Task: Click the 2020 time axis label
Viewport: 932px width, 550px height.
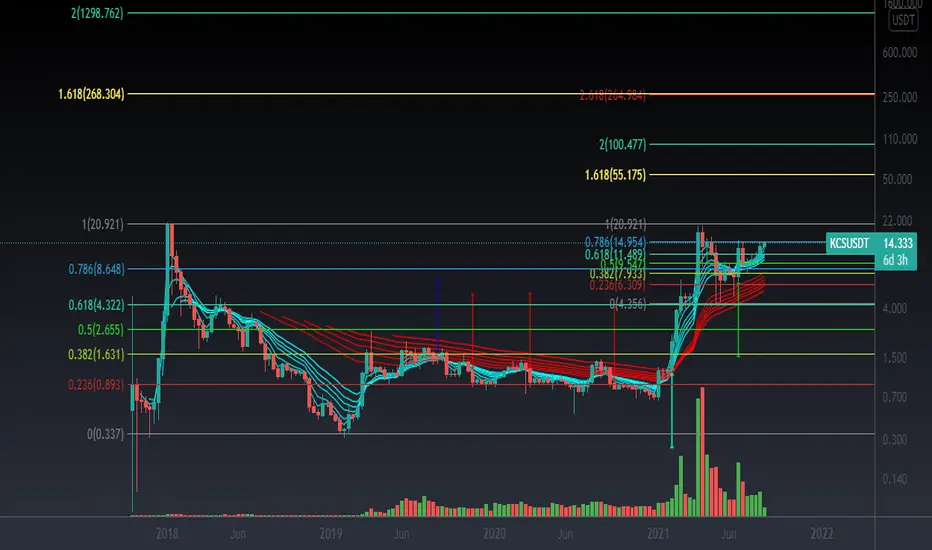Action: pyautogui.click(x=495, y=533)
